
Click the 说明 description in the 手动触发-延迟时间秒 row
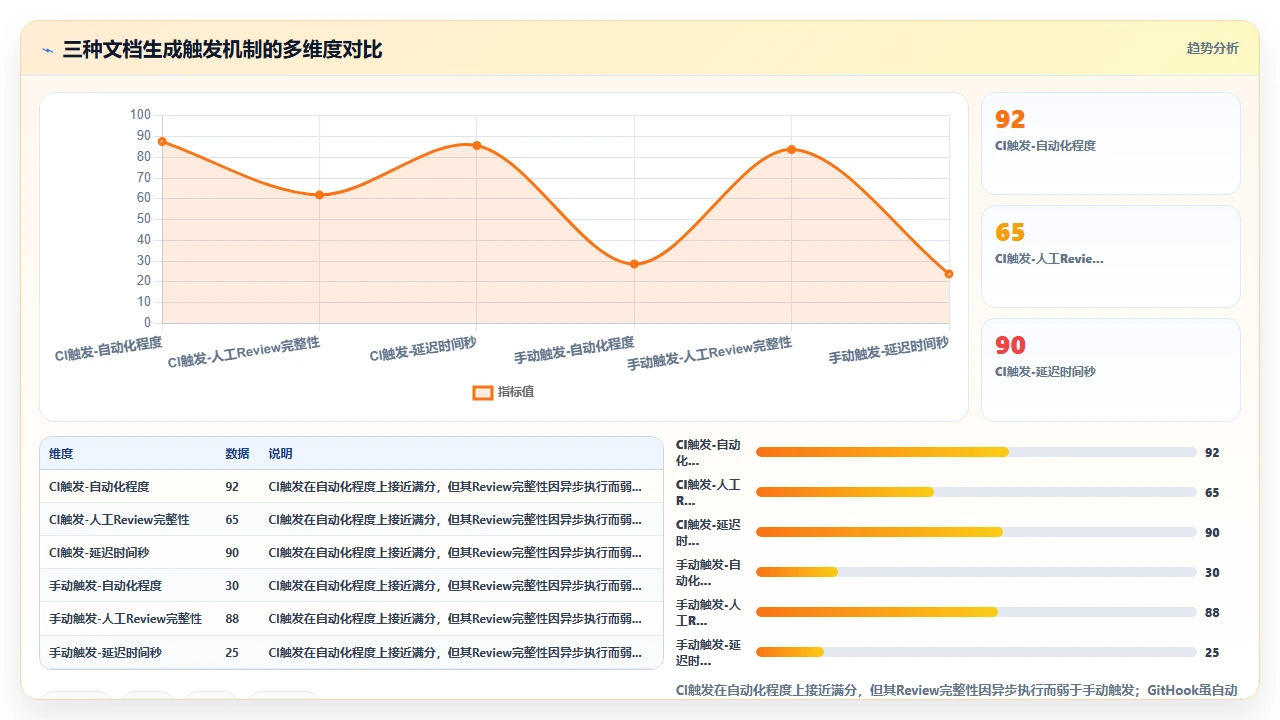[455, 652]
